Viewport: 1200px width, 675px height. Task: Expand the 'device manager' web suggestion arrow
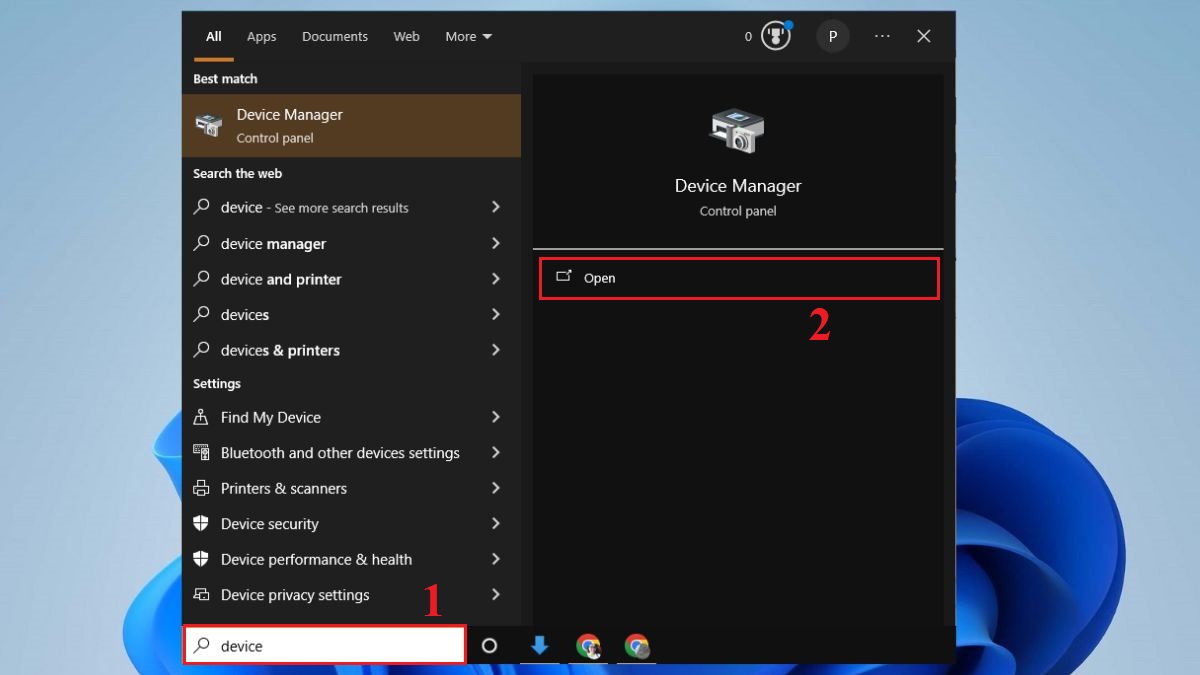click(x=495, y=243)
